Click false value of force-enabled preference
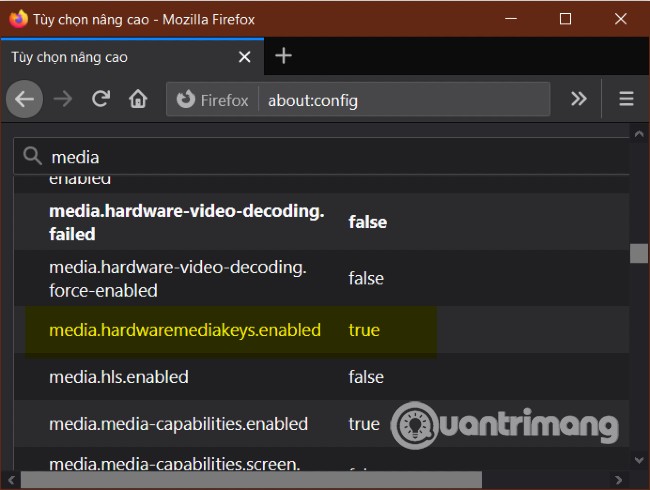Screen dimensions: 650x490 [x=366, y=279]
